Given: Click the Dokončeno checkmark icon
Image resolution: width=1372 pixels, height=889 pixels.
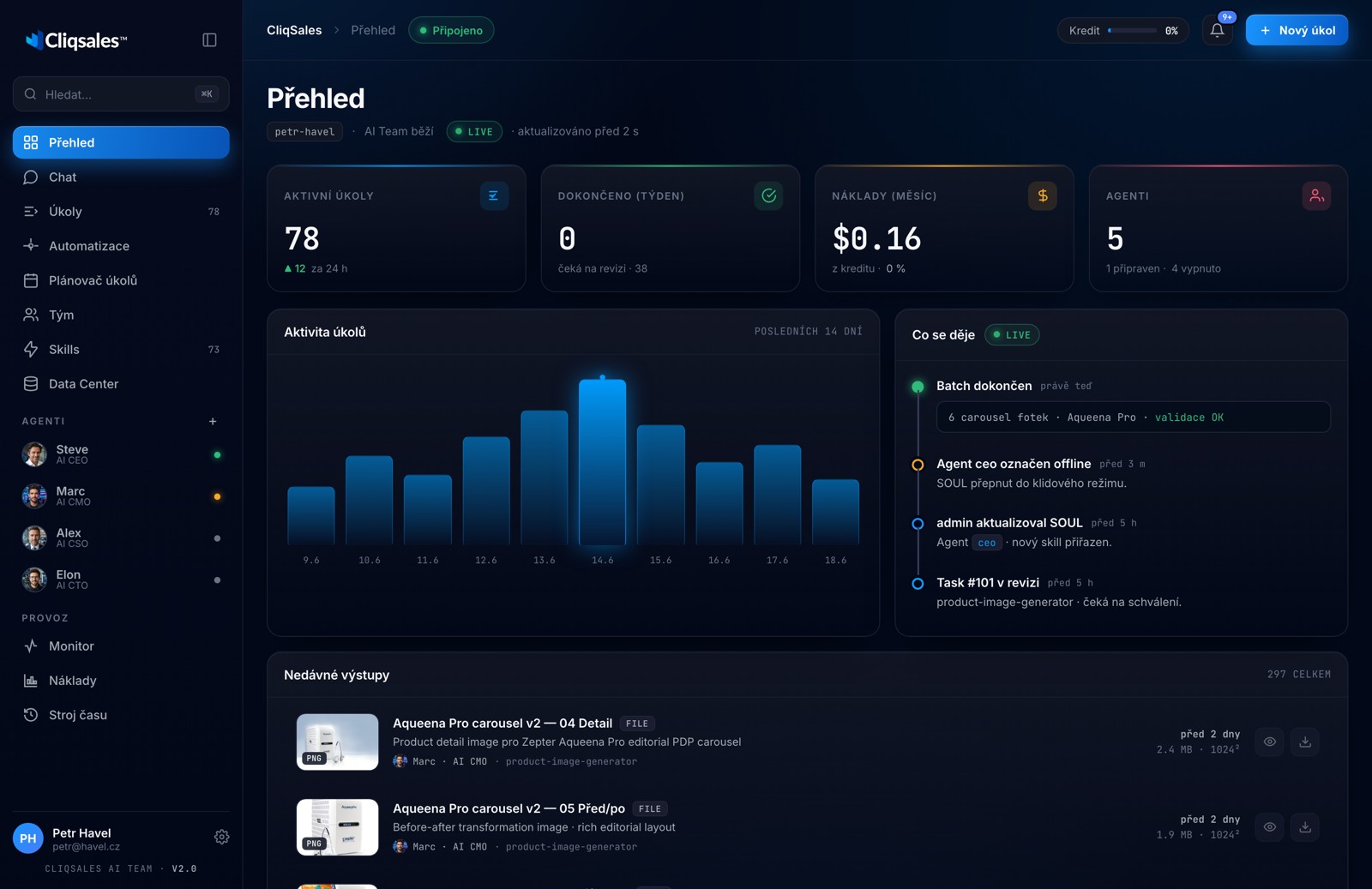Looking at the screenshot, I should pos(768,195).
